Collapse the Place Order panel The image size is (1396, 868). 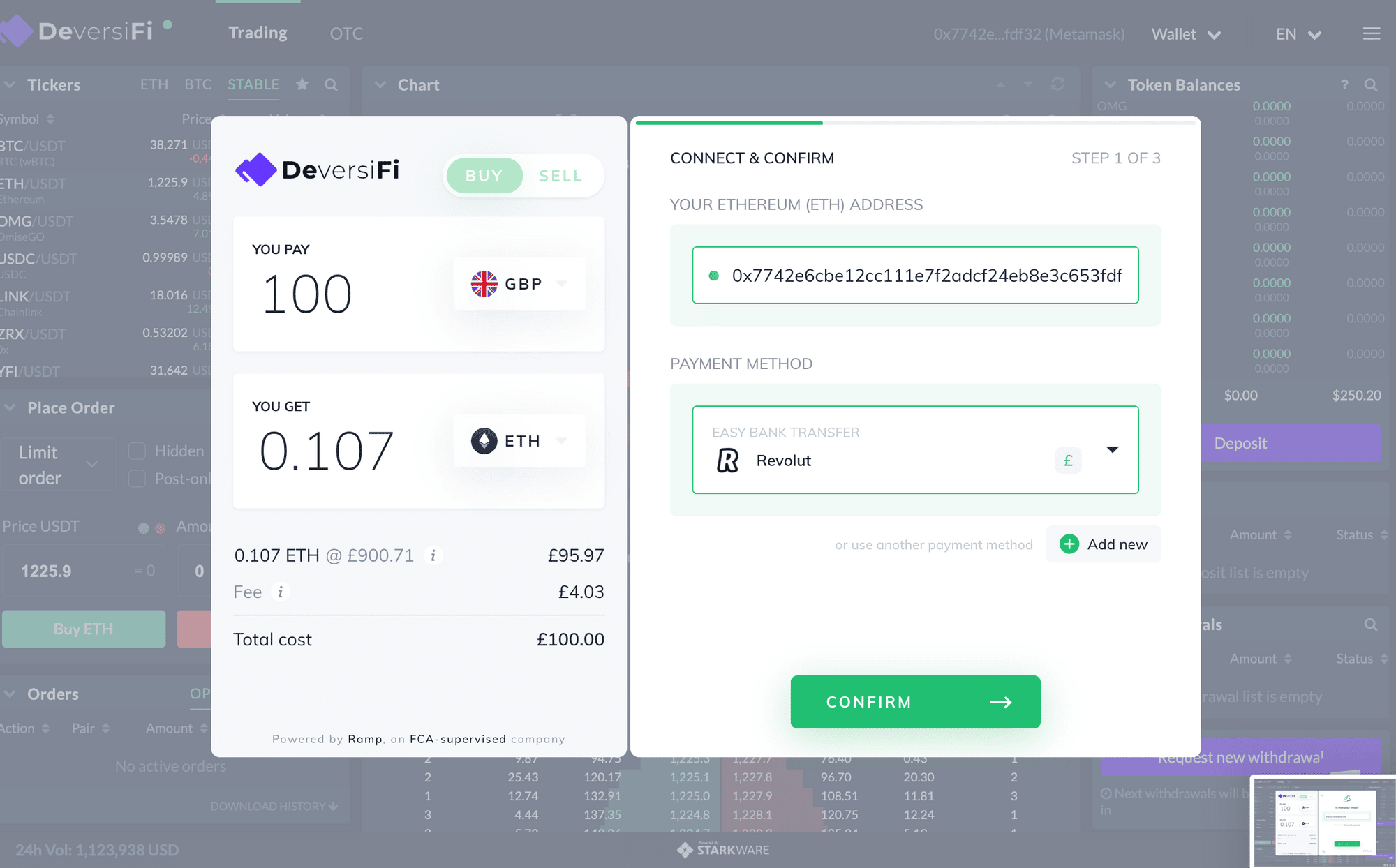coord(10,407)
